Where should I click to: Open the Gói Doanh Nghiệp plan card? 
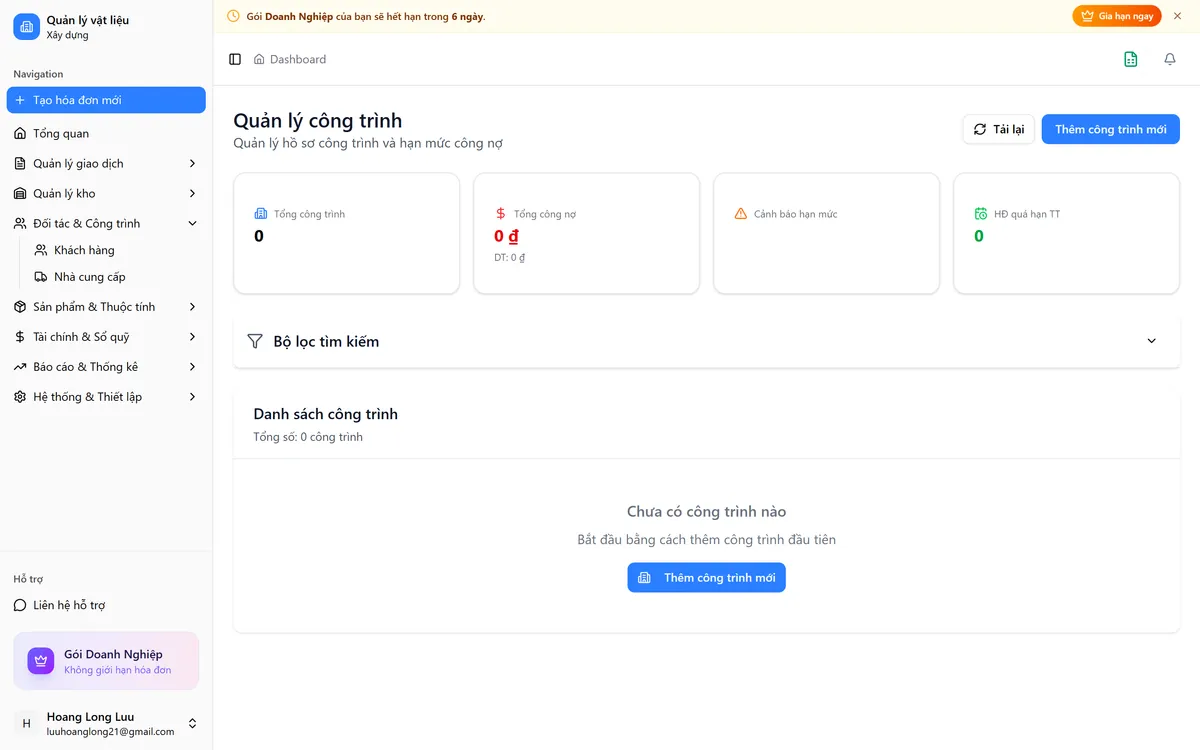pyautogui.click(x=106, y=661)
